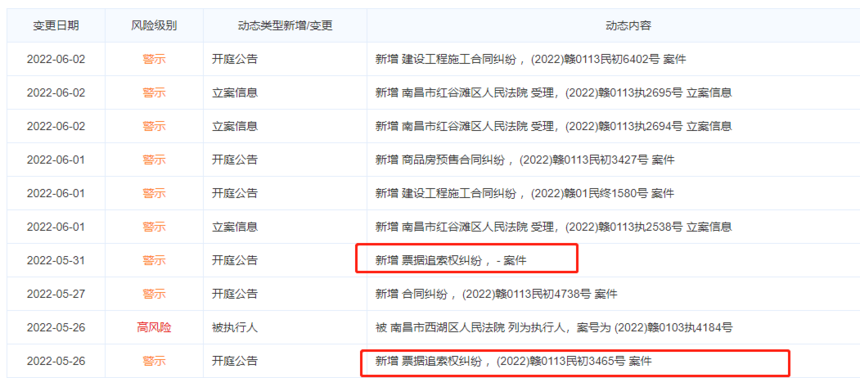Image resolution: width=860 pixels, height=378 pixels.
Task: Click 警示 label in 2022-05-27 row
Action: (x=154, y=295)
